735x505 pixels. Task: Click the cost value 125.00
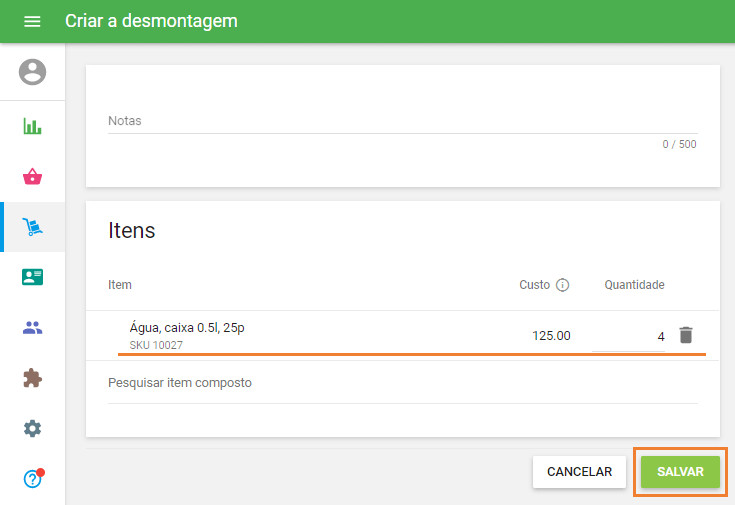point(551,336)
